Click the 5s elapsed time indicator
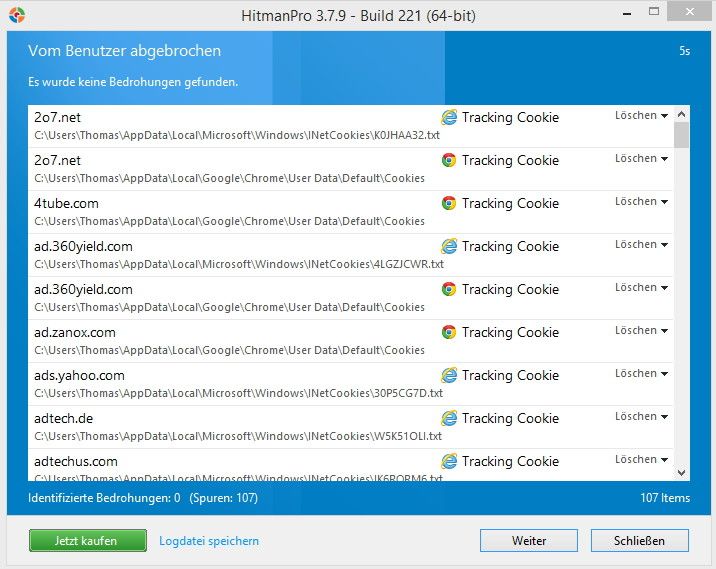Viewport: 716px width, 569px height. pos(684,51)
